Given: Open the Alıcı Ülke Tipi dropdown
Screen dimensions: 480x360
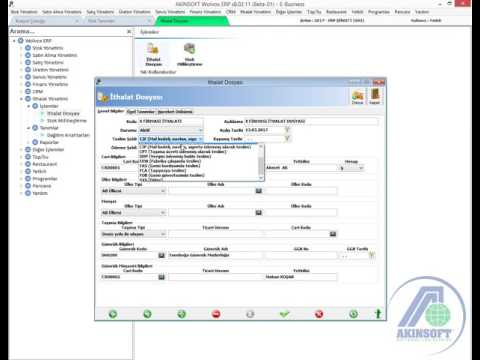Looking at the screenshot, I should coord(163,191).
